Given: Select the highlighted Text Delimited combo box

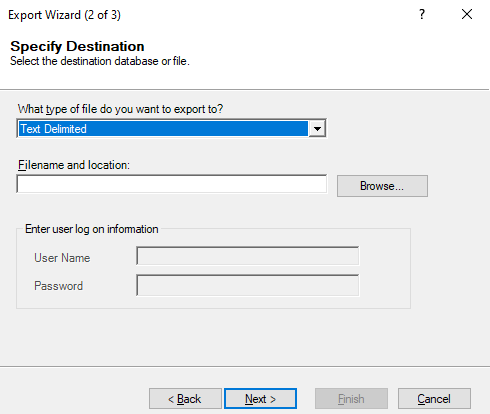Looking at the screenshot, I should click(171, 129).
